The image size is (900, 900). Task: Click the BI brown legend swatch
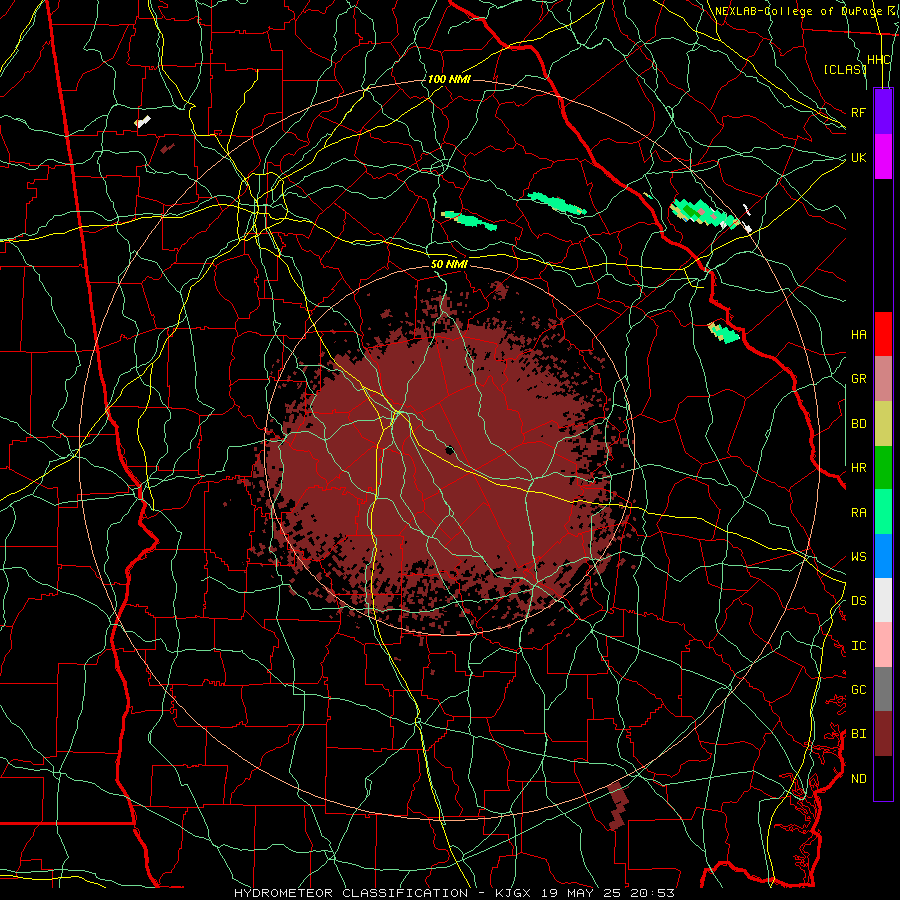point(883,734)
